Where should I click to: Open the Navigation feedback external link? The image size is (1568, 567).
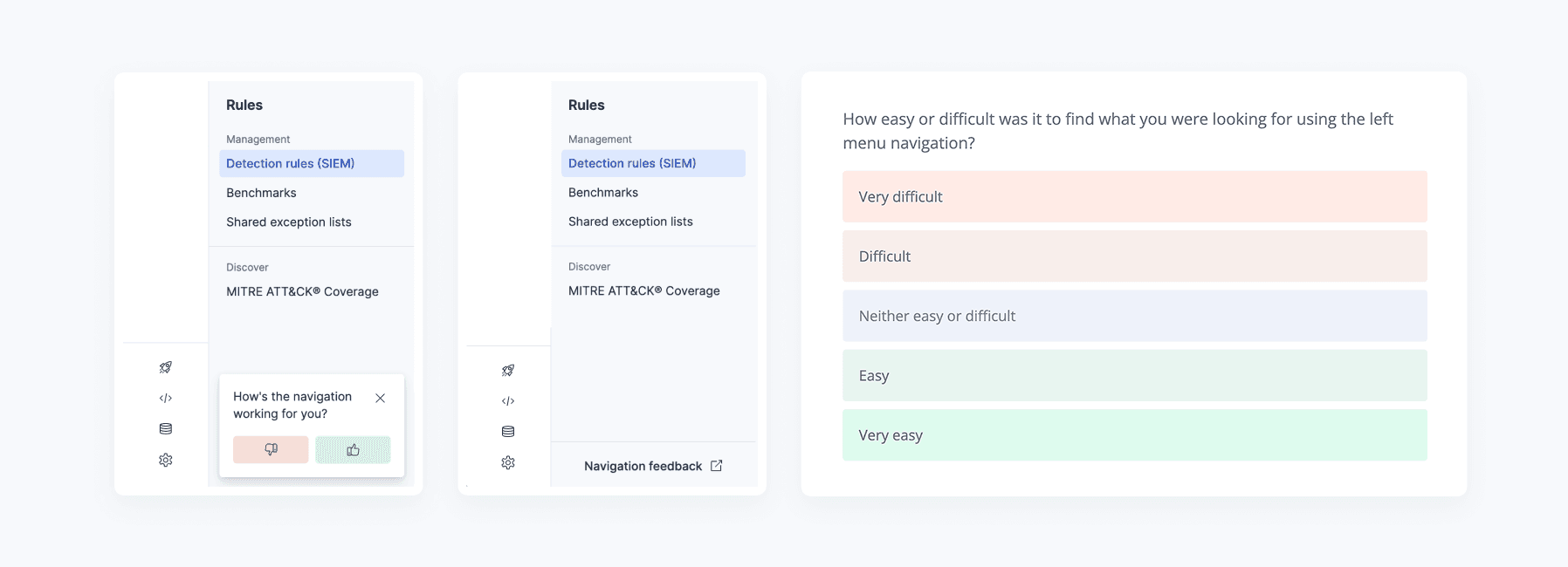(653, 466)
